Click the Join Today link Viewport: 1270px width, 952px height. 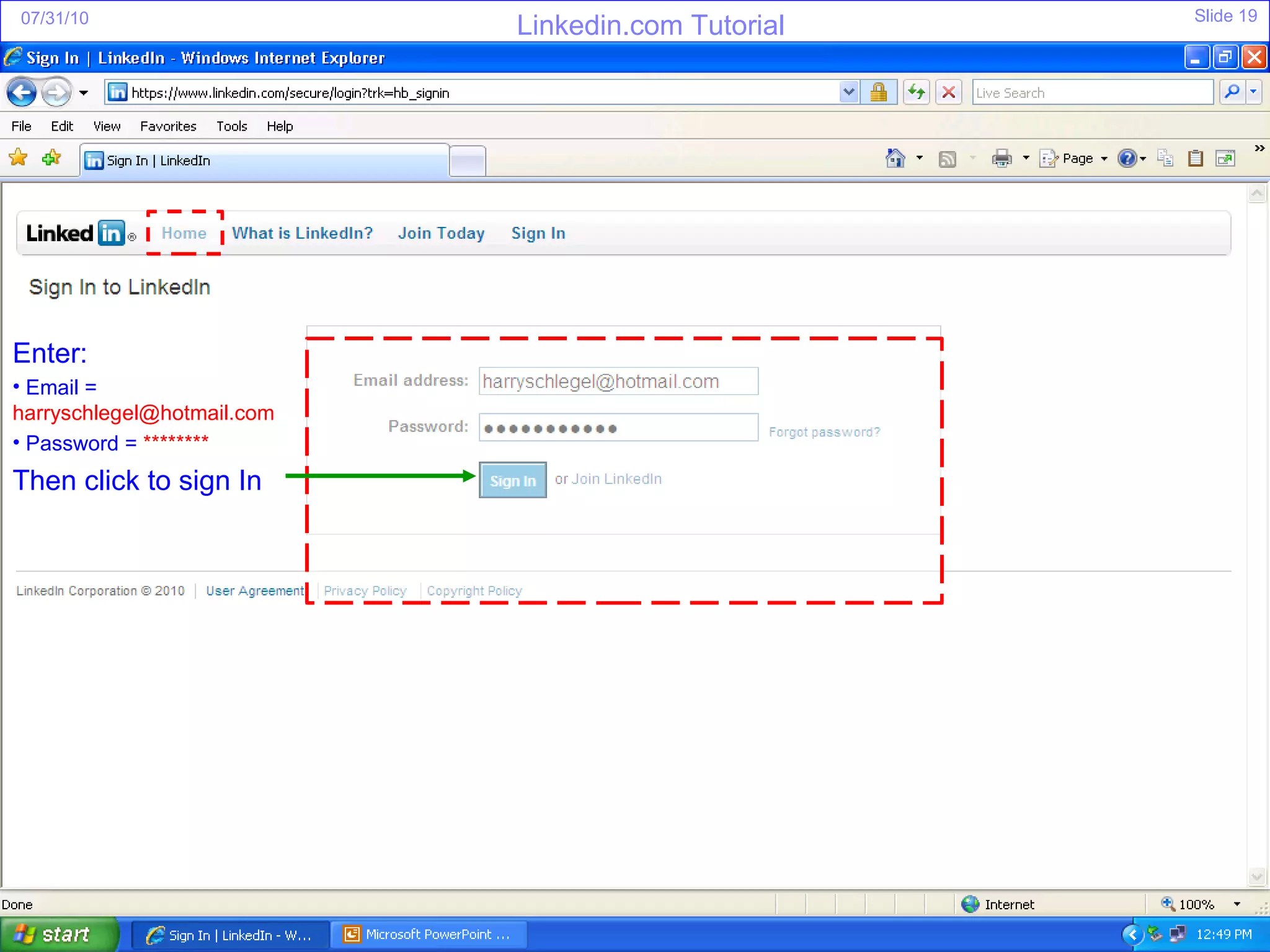(441, 233)
